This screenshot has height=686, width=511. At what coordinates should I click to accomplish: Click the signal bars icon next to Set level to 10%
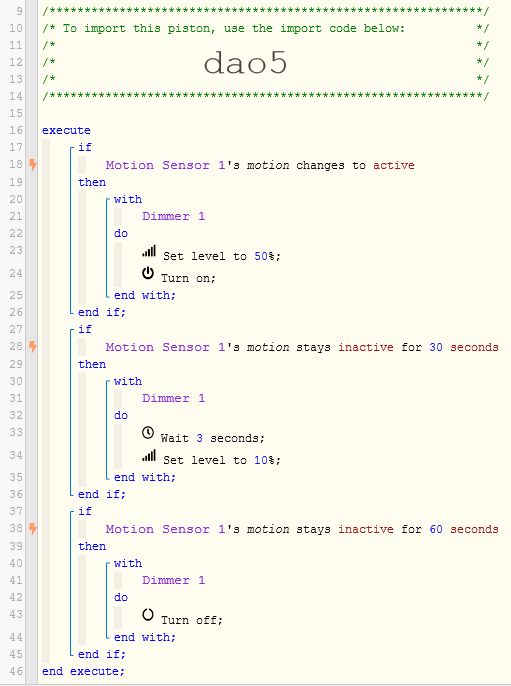coord(149,455)
